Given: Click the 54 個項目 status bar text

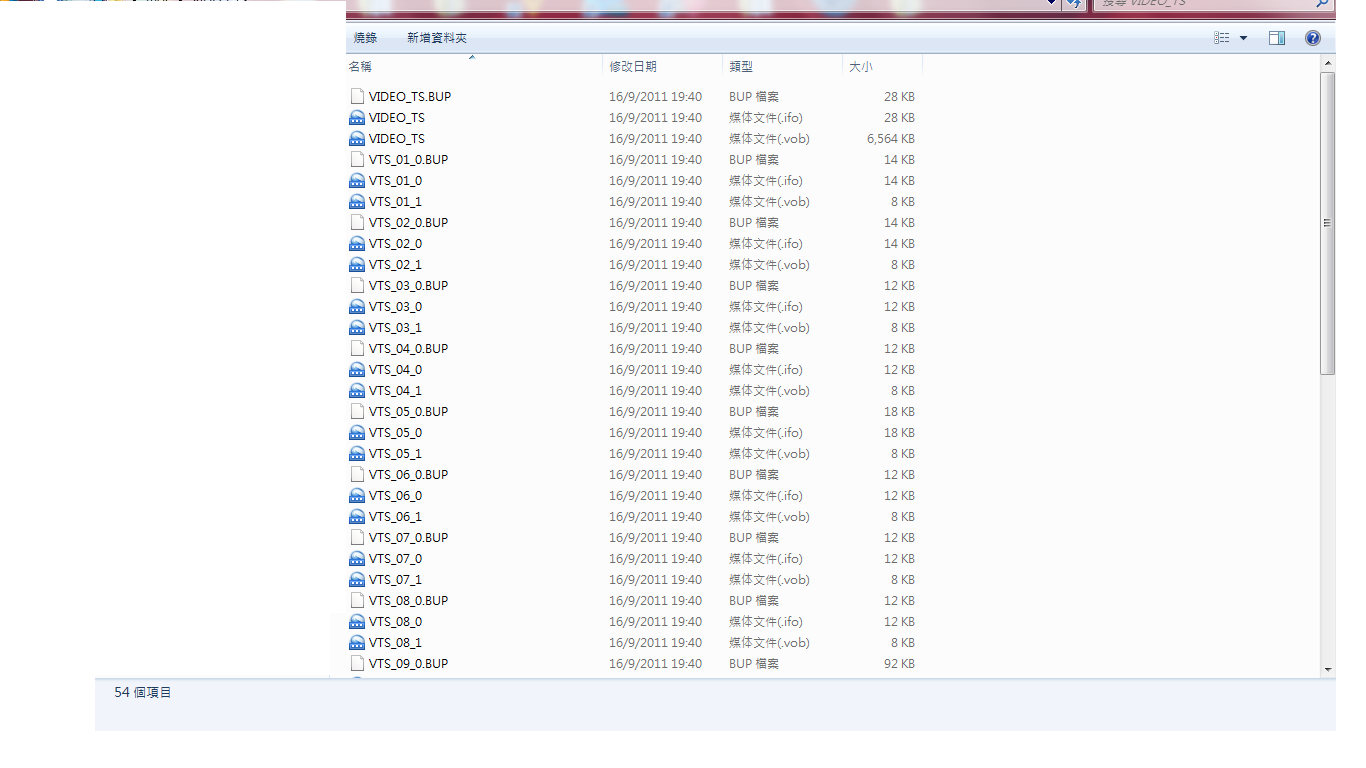Looking at the screenshot, I should coord(143,692).
